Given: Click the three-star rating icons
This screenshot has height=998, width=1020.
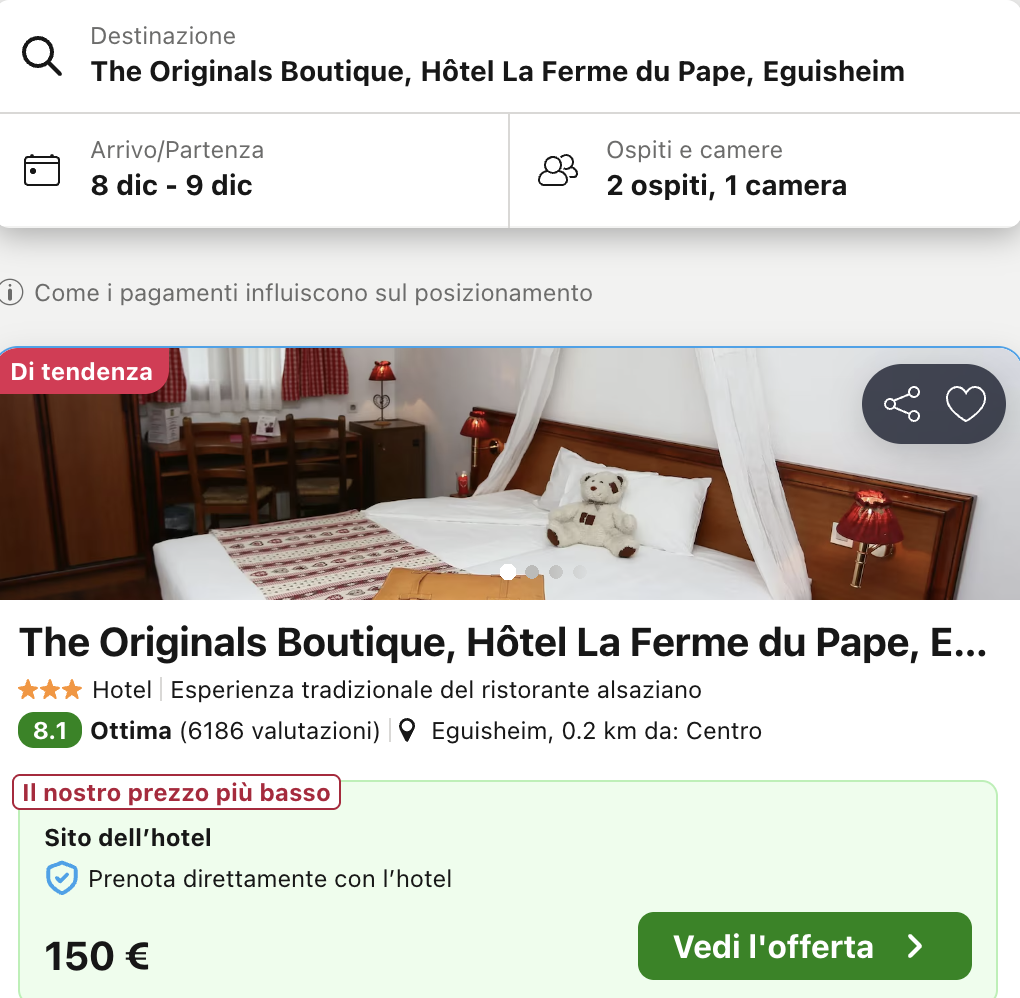Looking at the screenshot, I should point(50,690).
